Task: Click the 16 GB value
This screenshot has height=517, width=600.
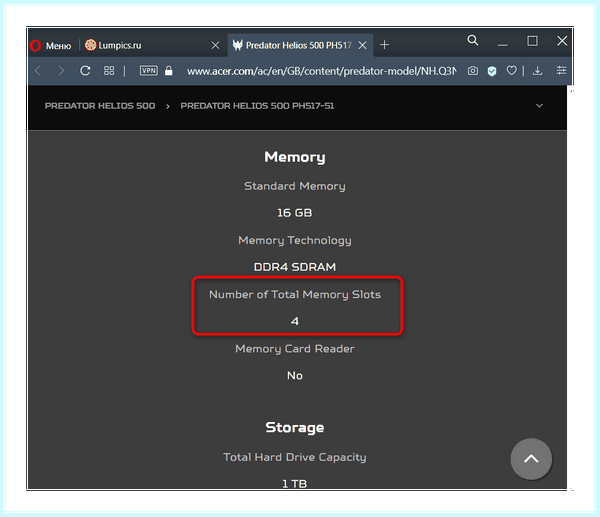Action: pos(295,213)
